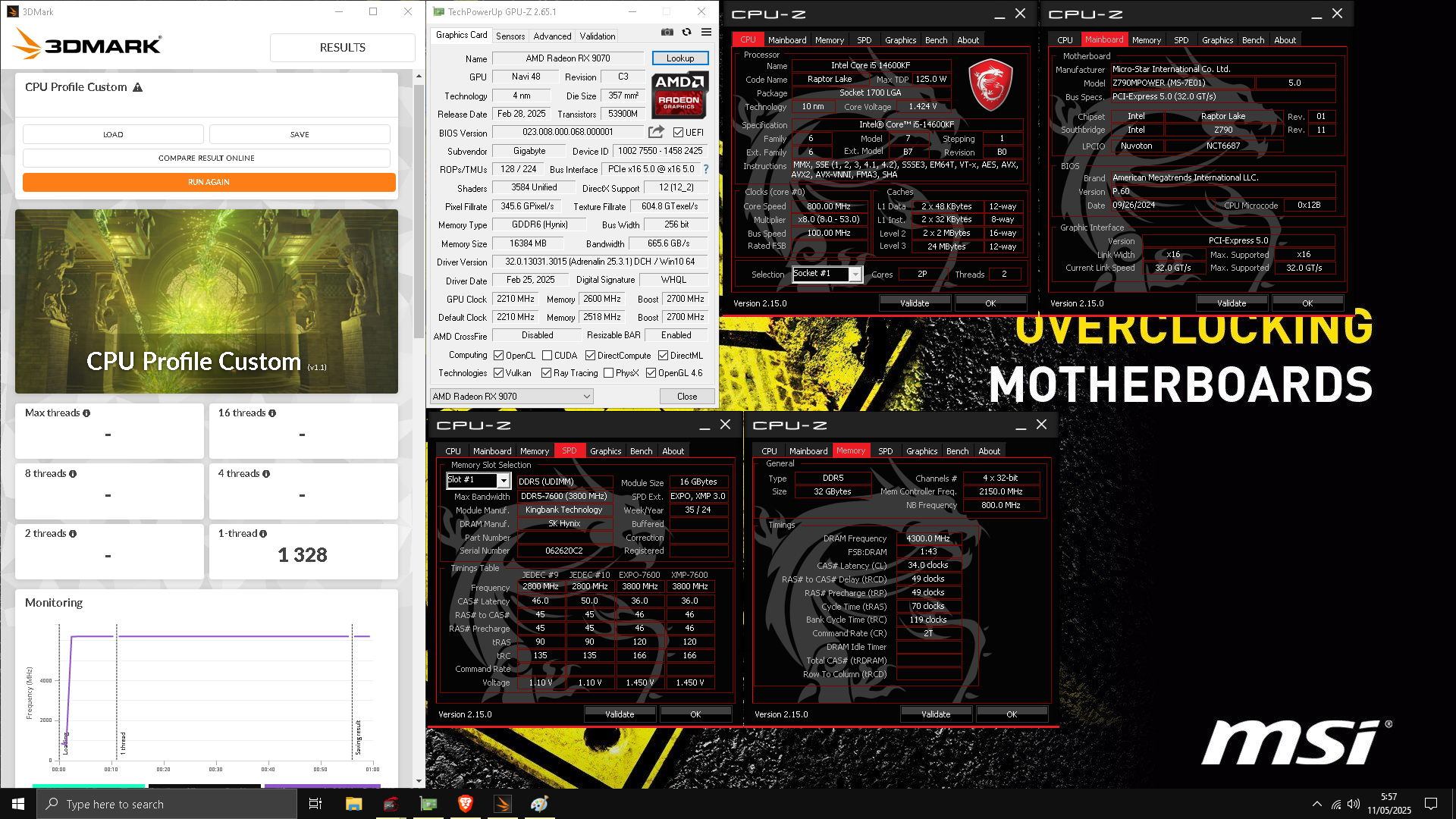Click the info icon next to 1-thread
The height and width of the screenshot is (819, 1456).
click(263, 534)
